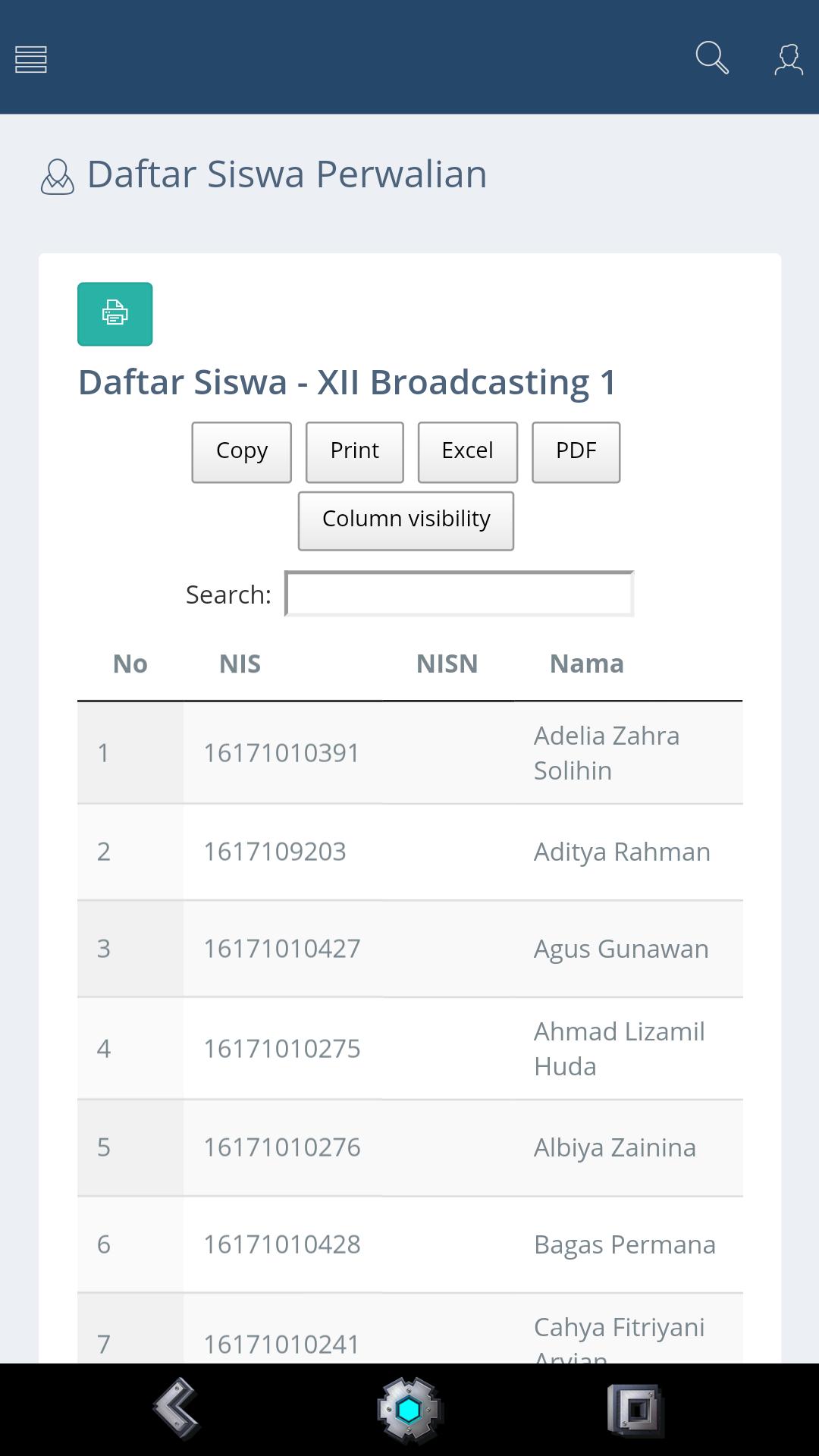Image resolution: width=819 pixels, height=1456 pixels.
Task: Tap the back arrow navigation icon
Action: (x=176, y=1408)
